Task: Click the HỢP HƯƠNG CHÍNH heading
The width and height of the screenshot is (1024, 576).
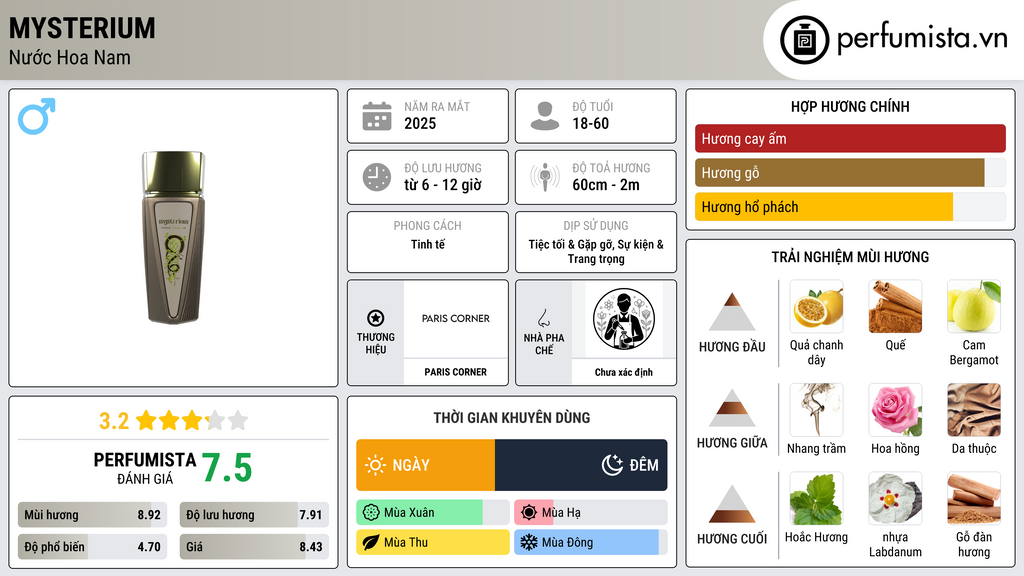Action: 850,106
